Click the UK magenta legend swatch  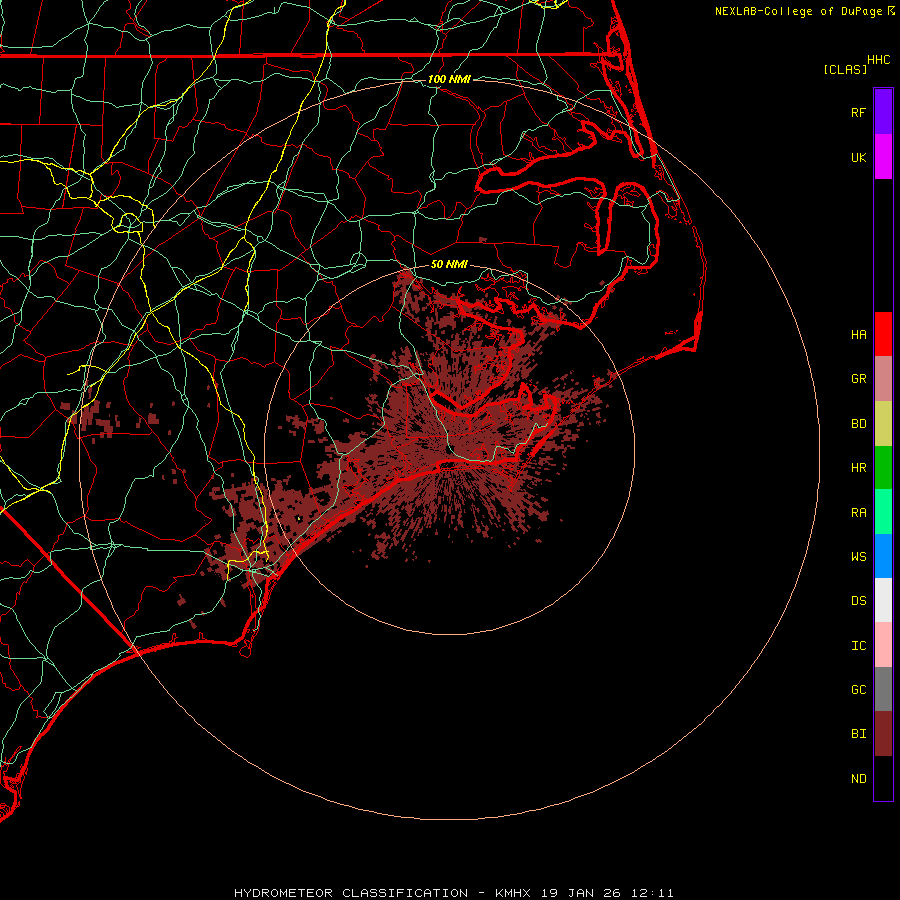[x=883, y=157]
